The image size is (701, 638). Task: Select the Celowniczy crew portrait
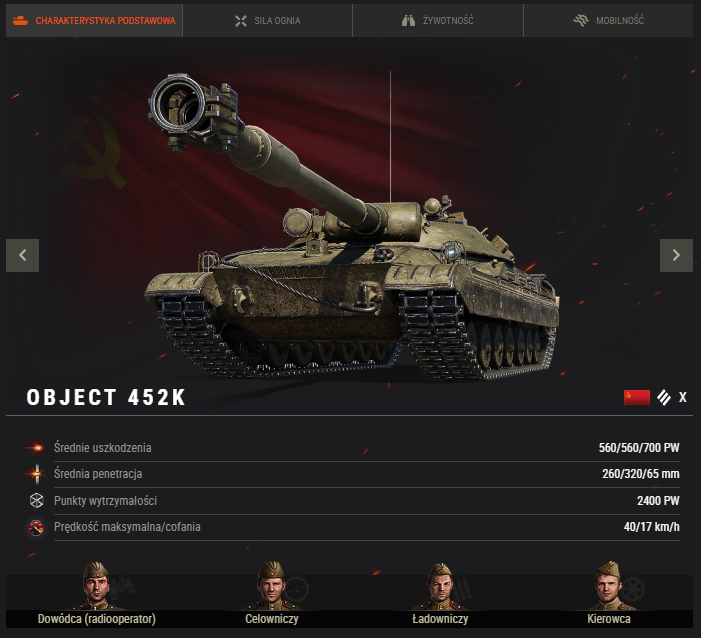(272, 587)
